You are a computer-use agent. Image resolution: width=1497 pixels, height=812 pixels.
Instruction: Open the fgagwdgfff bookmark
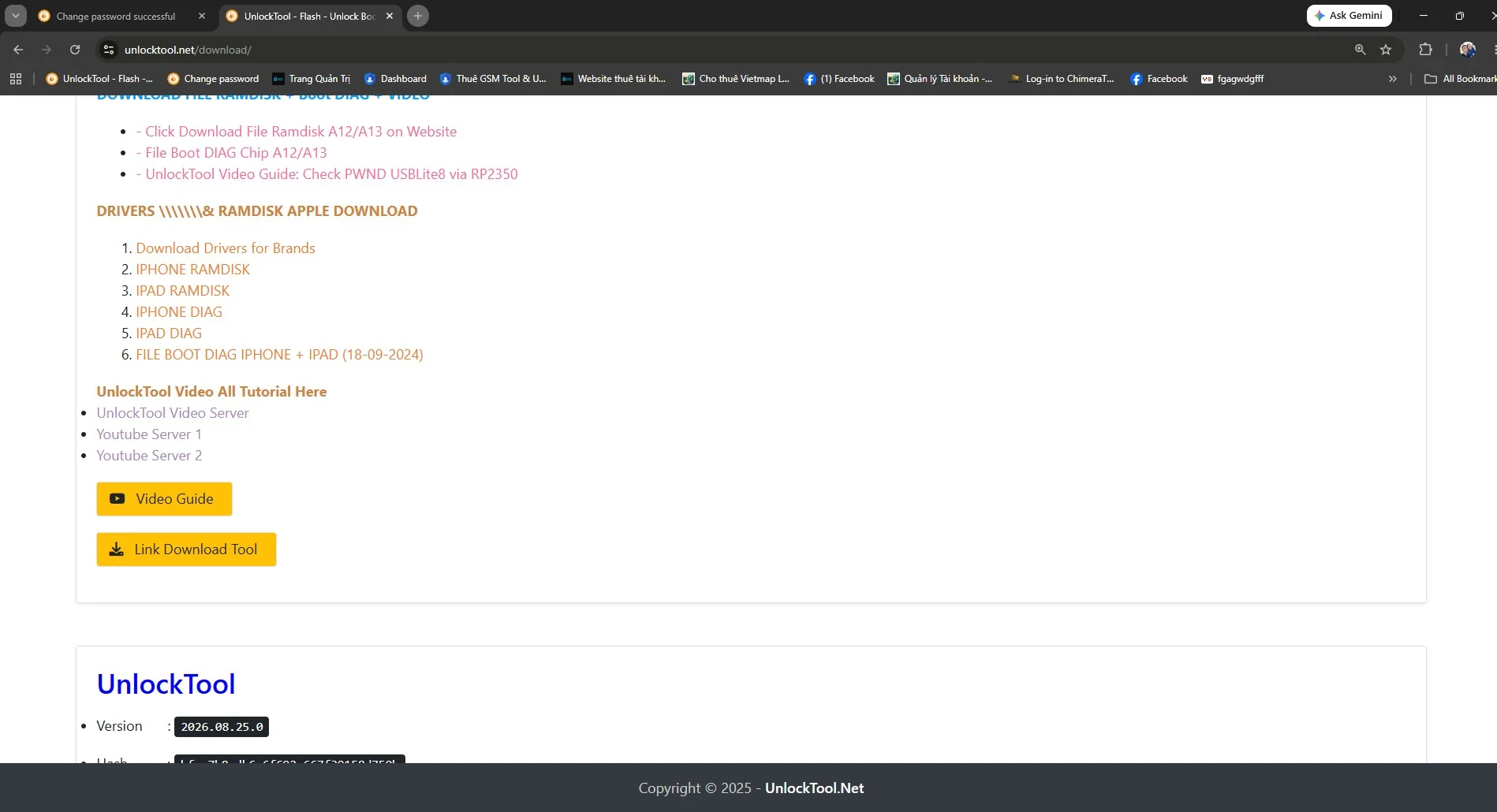coord(1232,79)
